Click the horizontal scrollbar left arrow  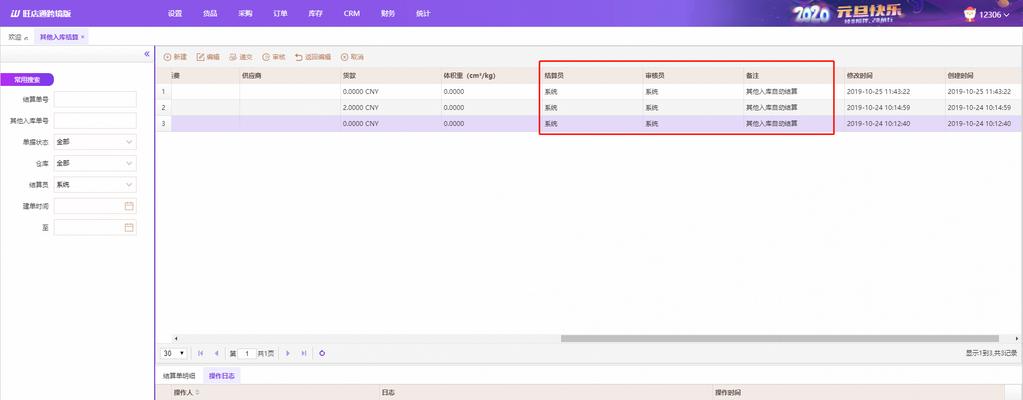[175, 338]
